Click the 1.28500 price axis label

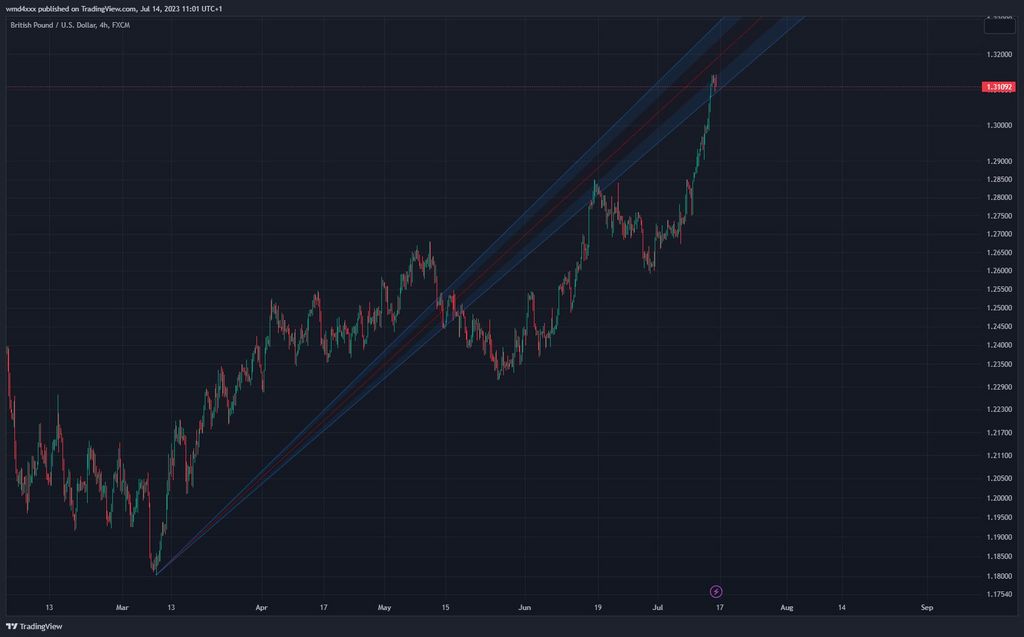1000,179
